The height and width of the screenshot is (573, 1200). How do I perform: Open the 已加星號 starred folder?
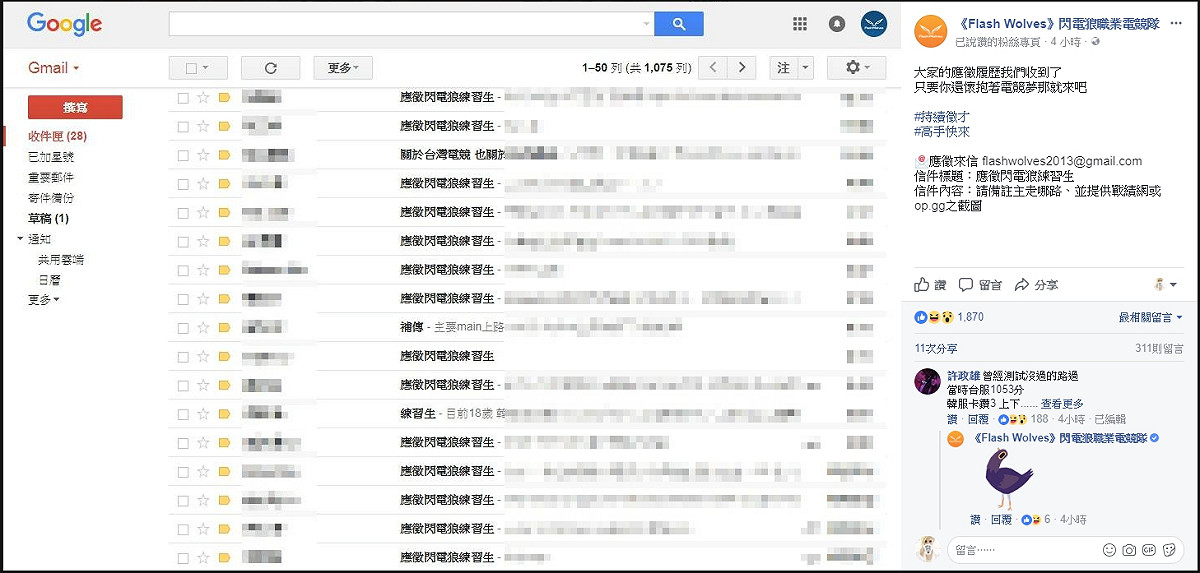(50, 157)
